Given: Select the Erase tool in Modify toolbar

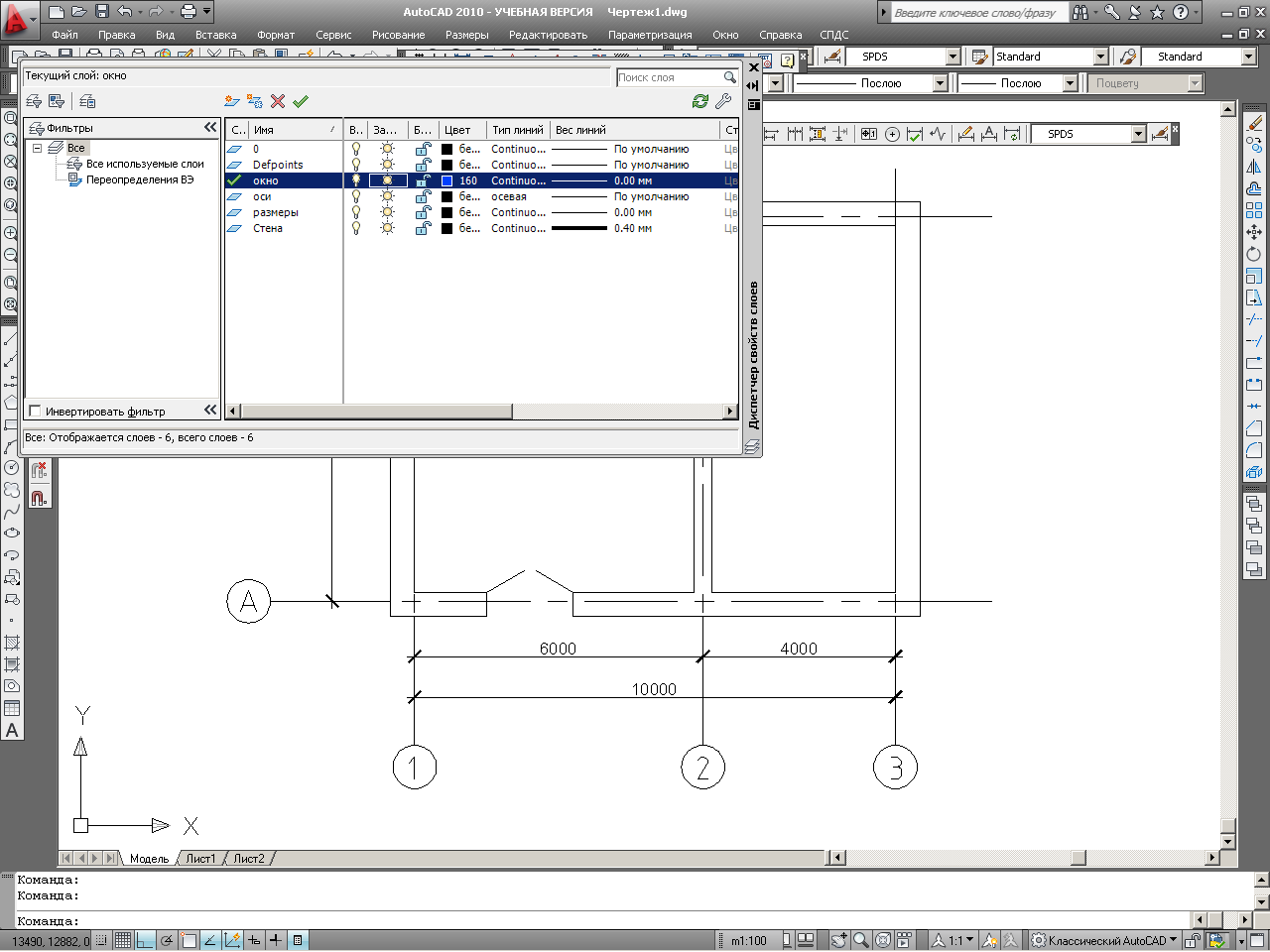Looking at the screenshot, I should point(1254,124).
